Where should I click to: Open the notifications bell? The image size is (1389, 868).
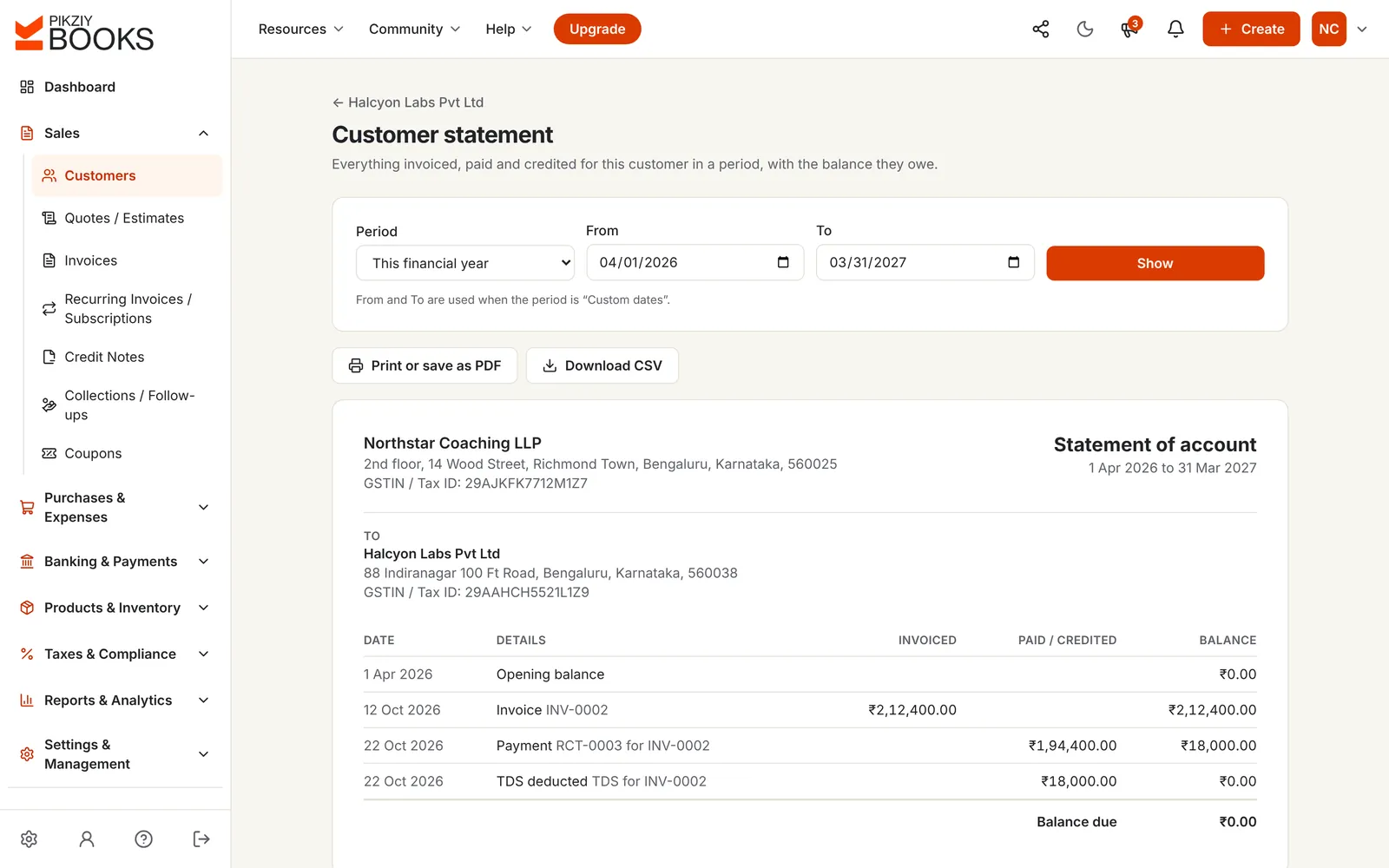1175,29
